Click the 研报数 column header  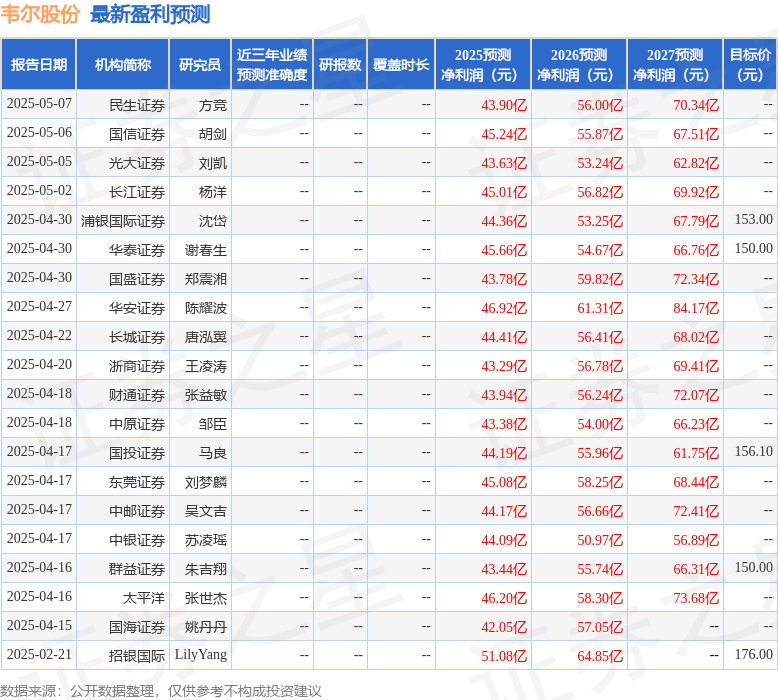click(x=340, y=65)
